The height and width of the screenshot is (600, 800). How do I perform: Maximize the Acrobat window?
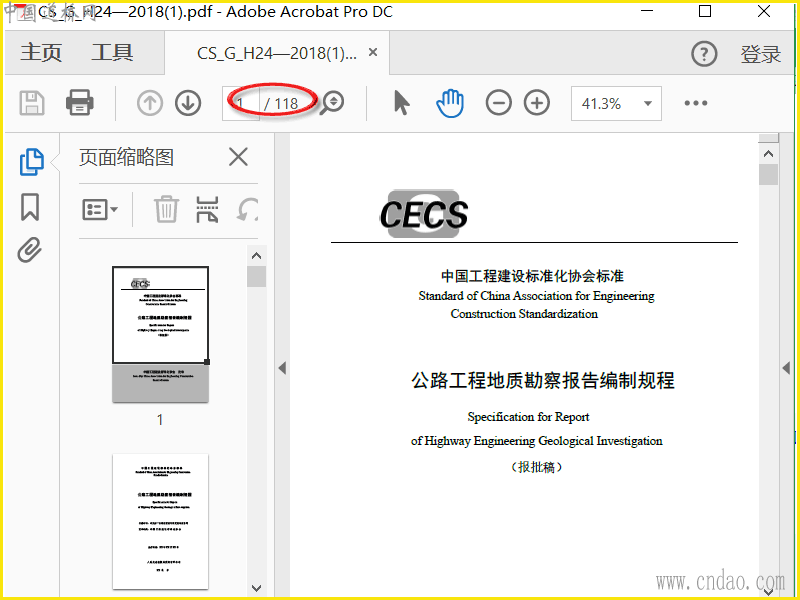(705, 11)
